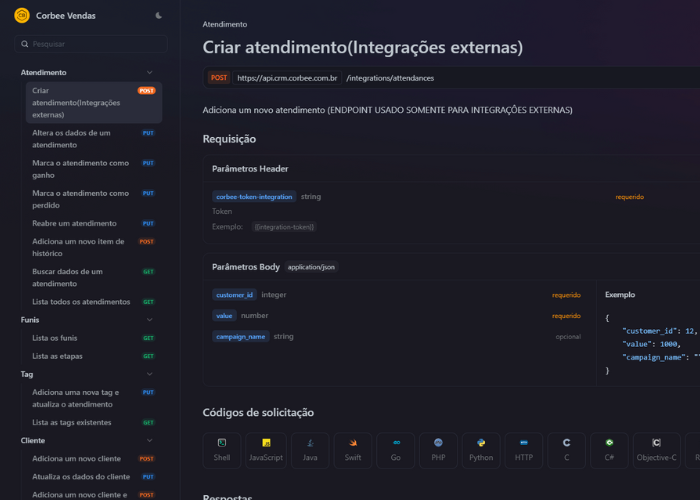Collapse the Funis sidebar section

(x=149, y=320)
